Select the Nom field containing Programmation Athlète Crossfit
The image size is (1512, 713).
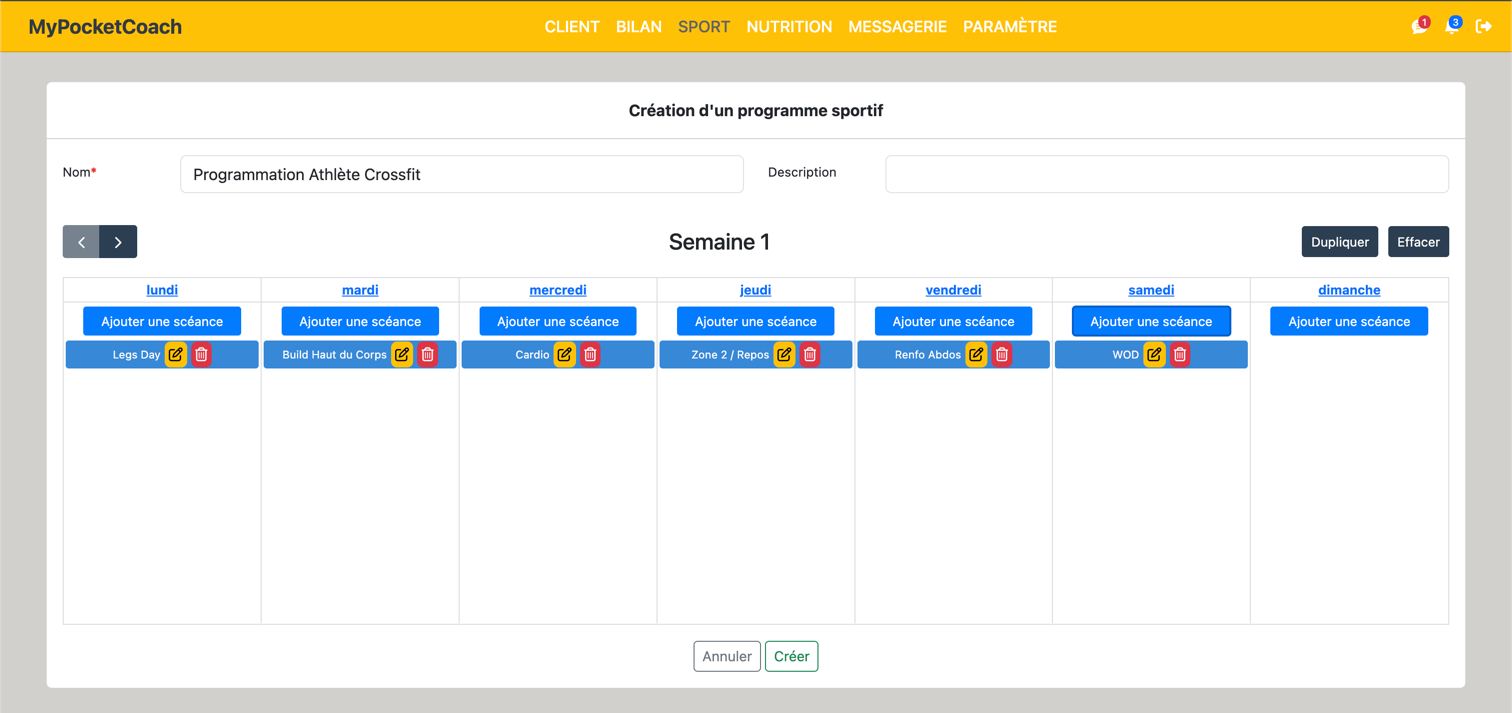pos(461,173)
